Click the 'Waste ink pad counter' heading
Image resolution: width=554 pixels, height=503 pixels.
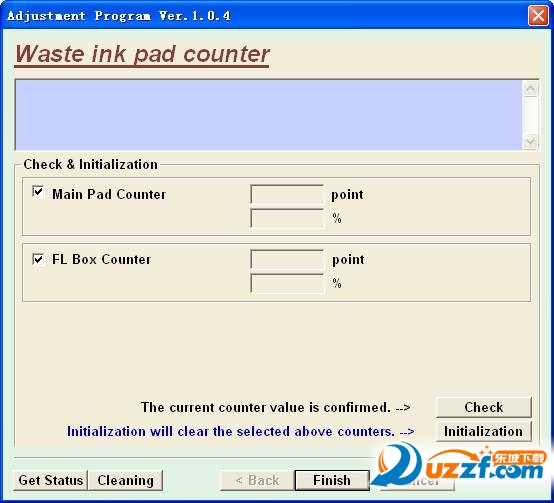[x=142, y=54]
